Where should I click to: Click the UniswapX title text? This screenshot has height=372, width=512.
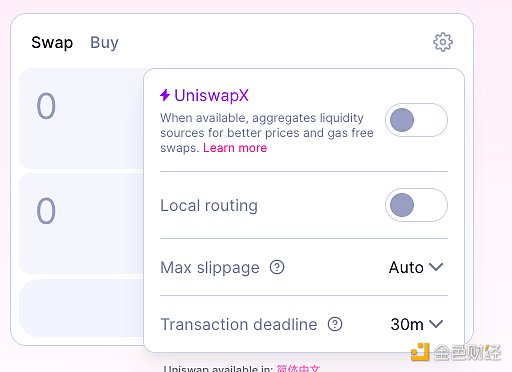click(211, 95)
